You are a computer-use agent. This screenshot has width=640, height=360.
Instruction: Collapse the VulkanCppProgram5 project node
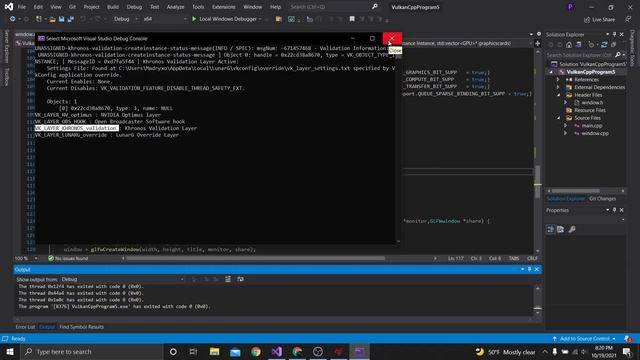tap(551, 72)
